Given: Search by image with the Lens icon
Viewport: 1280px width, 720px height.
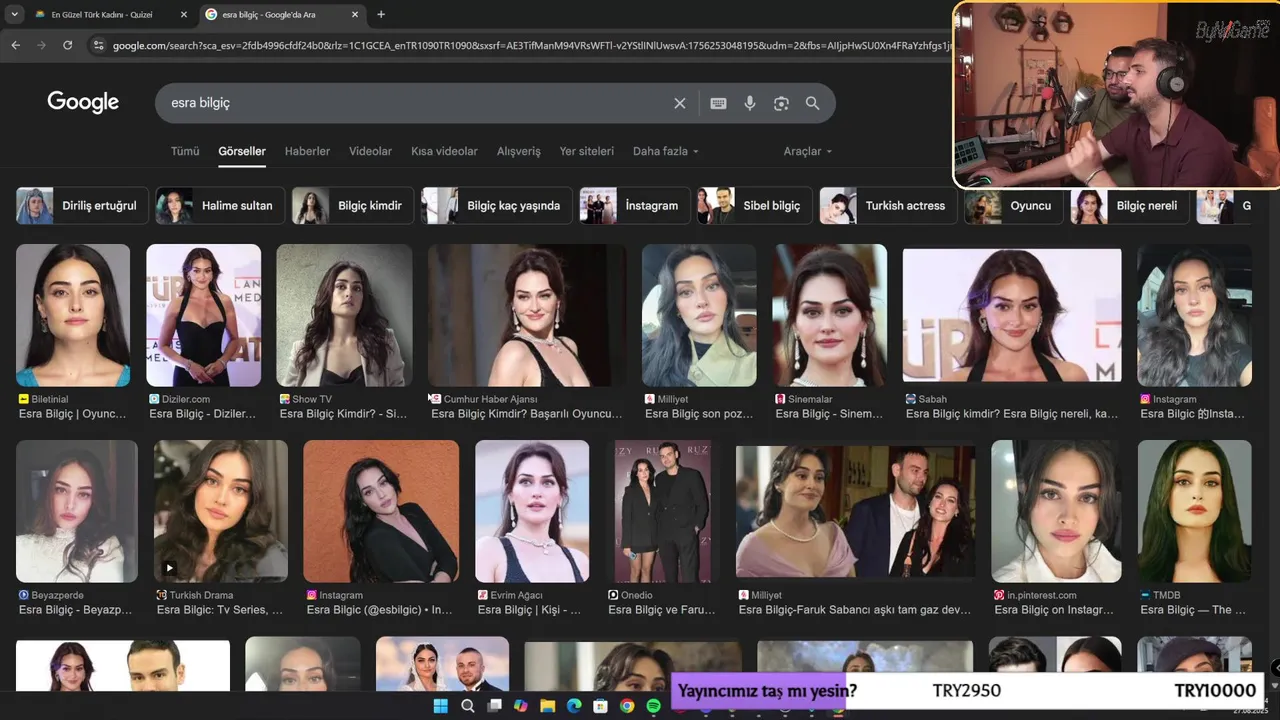Looking at the screenshot, I should (x=781, y=103).
